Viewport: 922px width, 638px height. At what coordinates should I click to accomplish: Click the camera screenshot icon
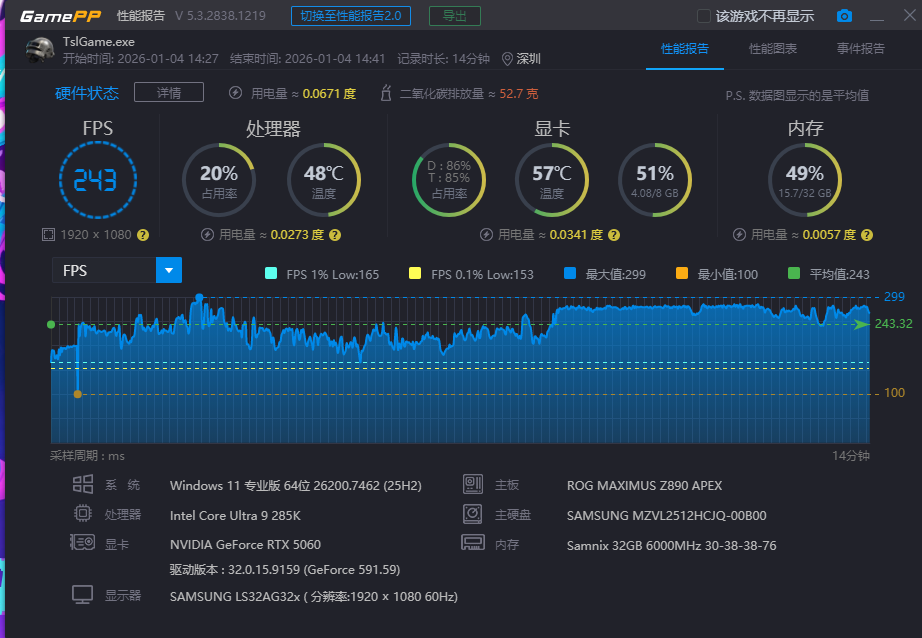pos(845,16)
